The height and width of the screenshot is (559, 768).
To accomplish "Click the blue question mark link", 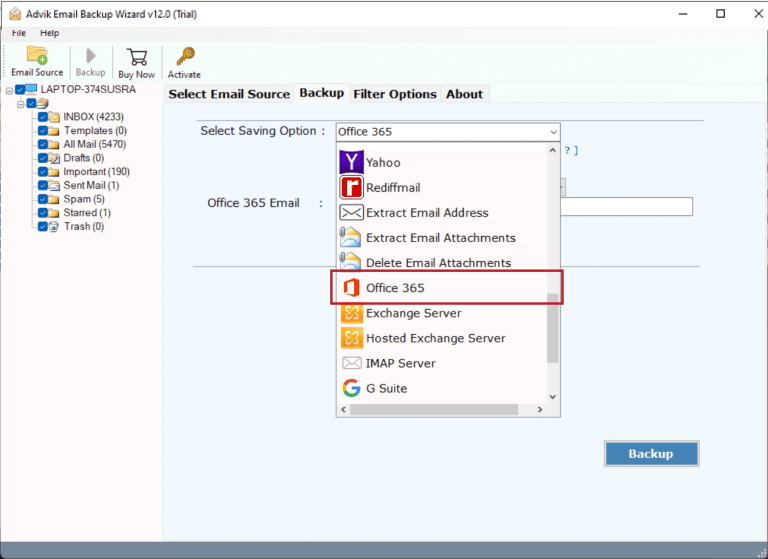I will [x=567, y=150].
